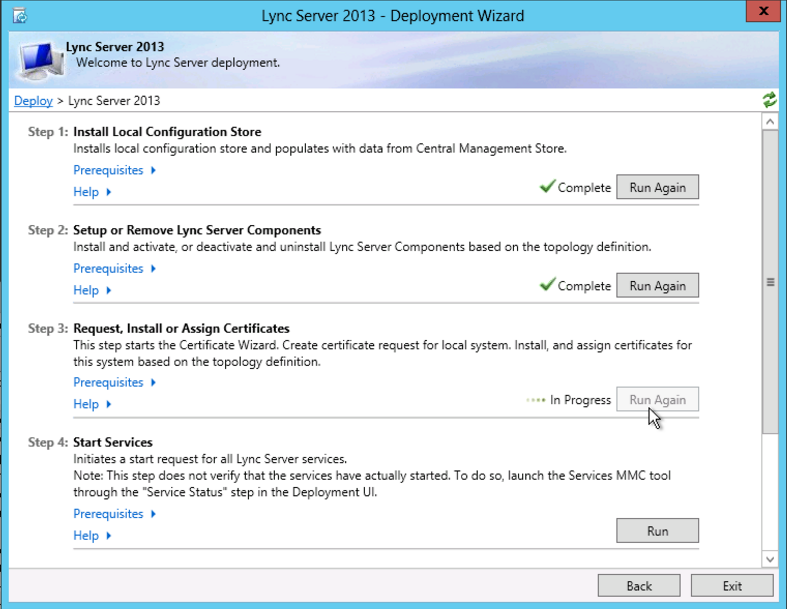The height and width of the screenshot is (609, 787).
Task: Run Again Install Local Configuration Store
Action: click(x=657, y=188)
